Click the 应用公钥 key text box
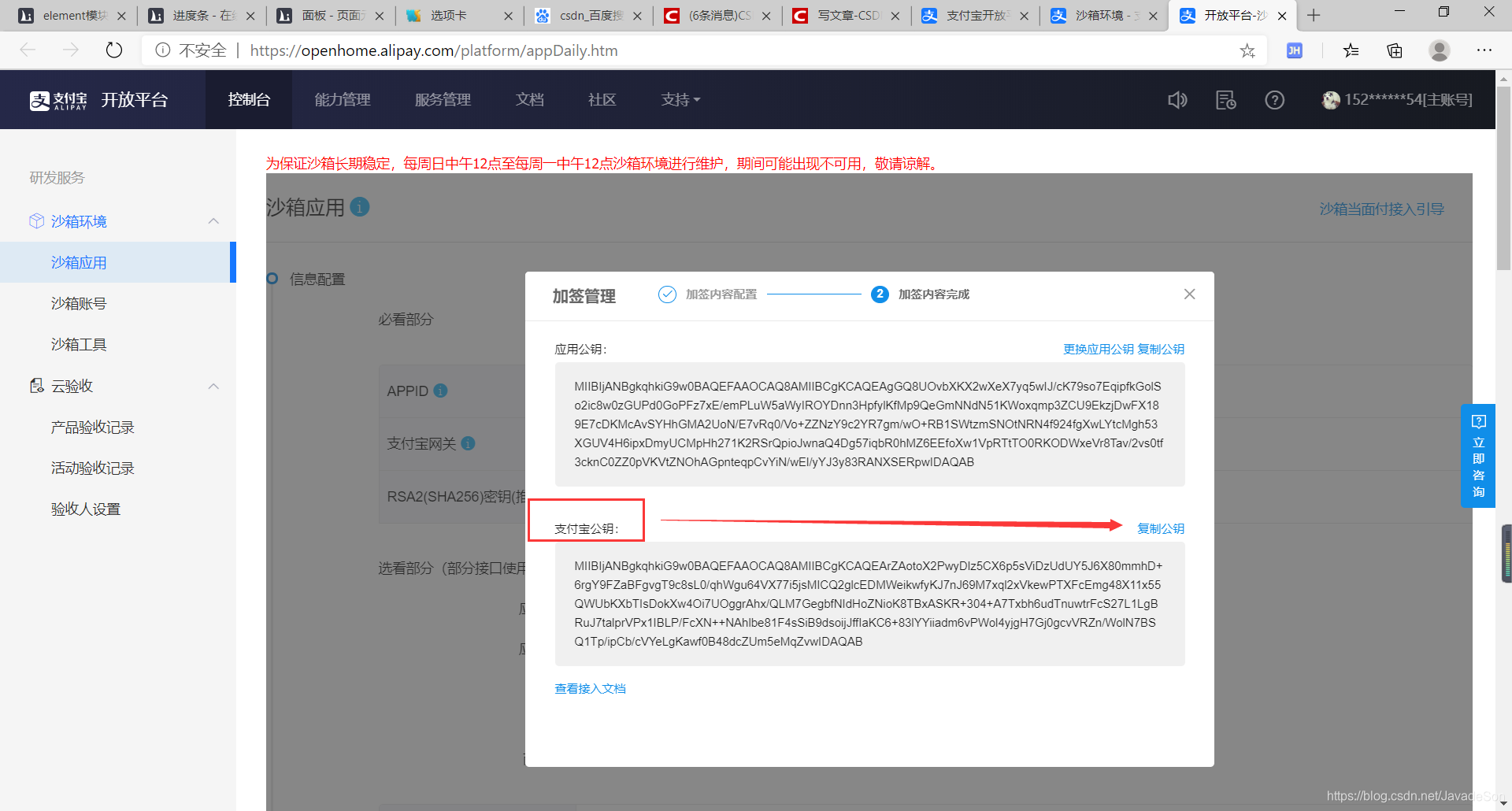 coord(869,424)
